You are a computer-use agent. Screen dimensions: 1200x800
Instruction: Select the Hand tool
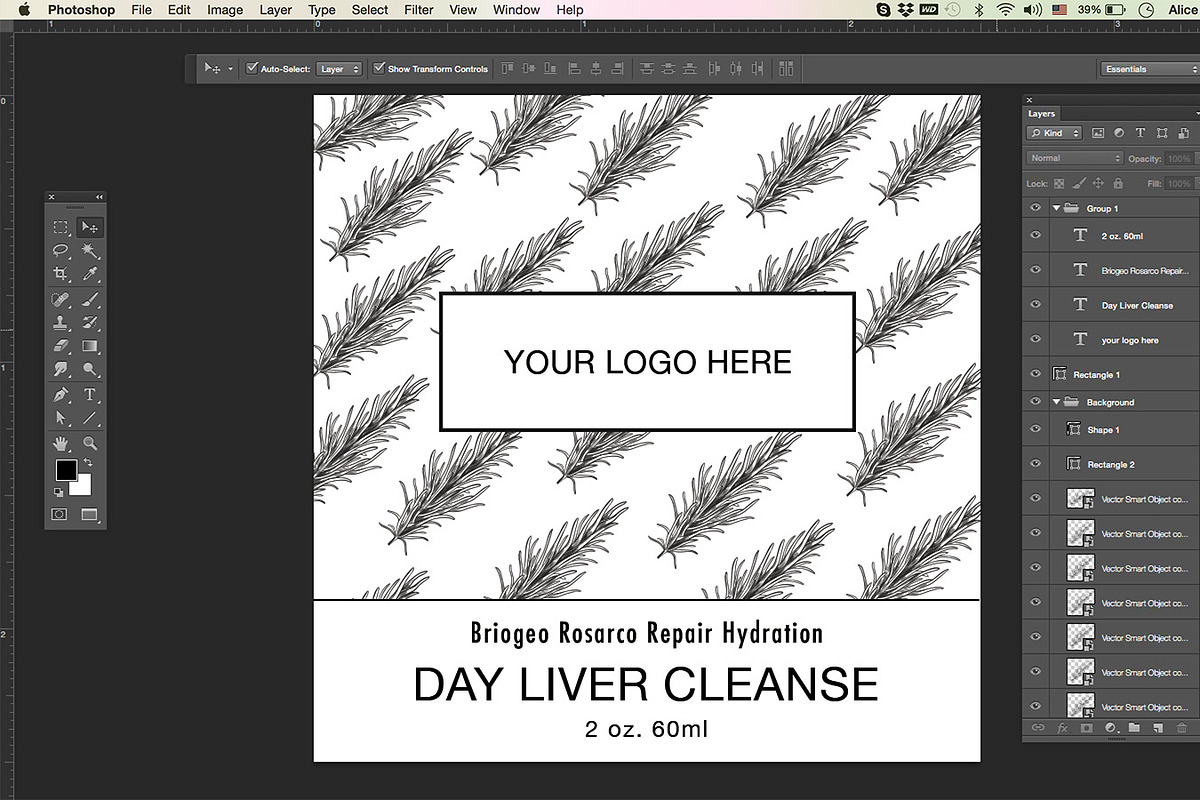tap(61, 443)
